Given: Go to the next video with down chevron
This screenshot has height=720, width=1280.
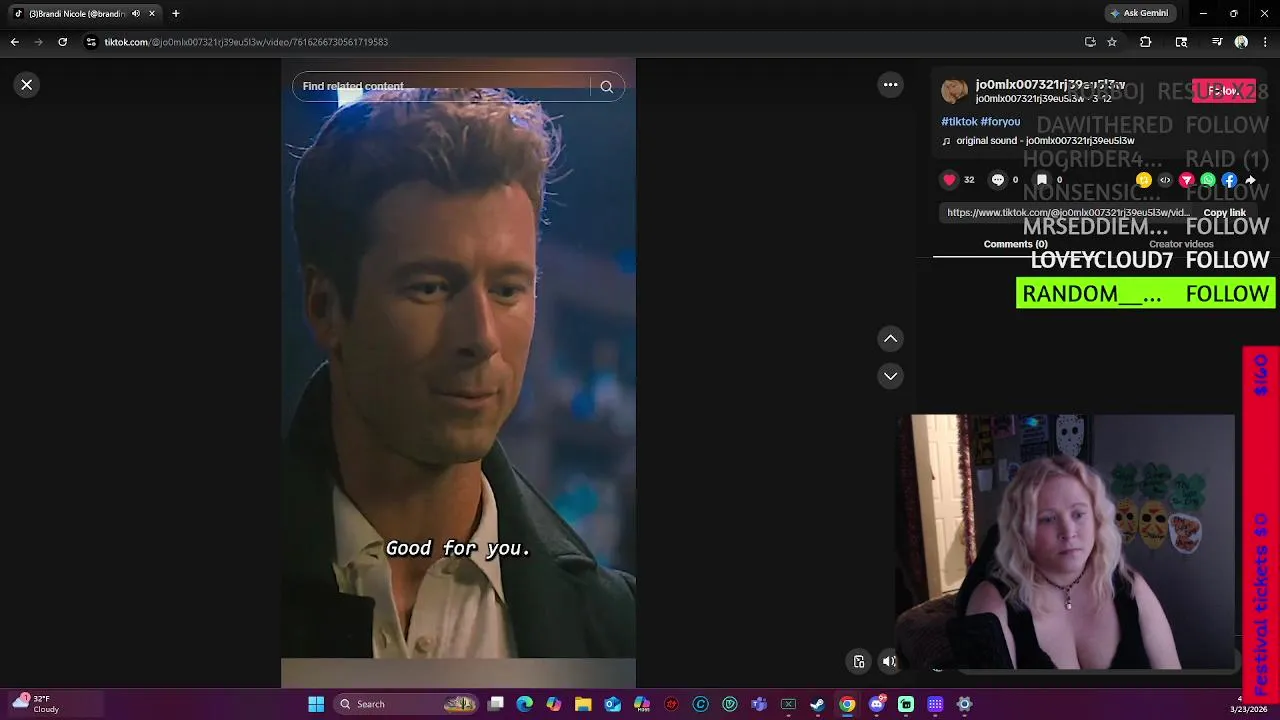Looking at the screenshot, I should [x=890, y=376].
